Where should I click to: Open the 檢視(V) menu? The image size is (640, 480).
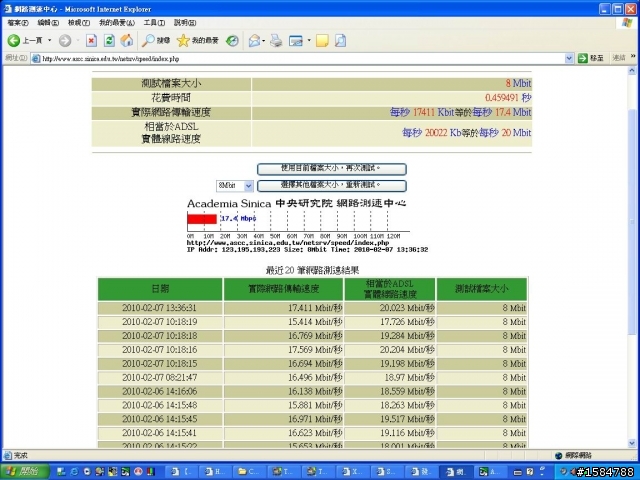[79, 23]
